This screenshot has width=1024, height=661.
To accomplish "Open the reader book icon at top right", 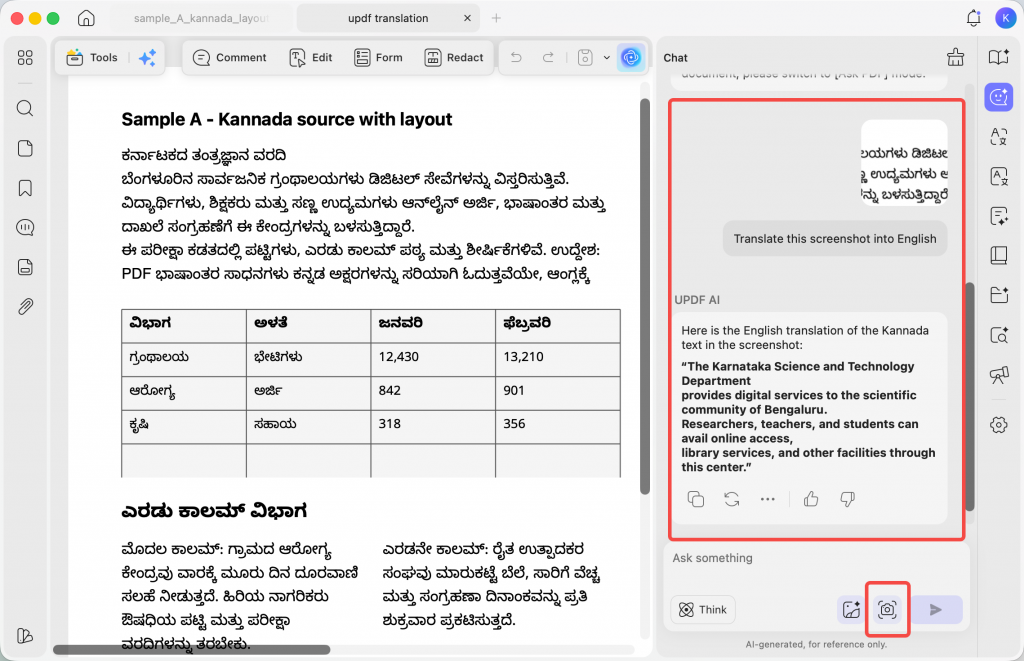I will coord(999,57).
